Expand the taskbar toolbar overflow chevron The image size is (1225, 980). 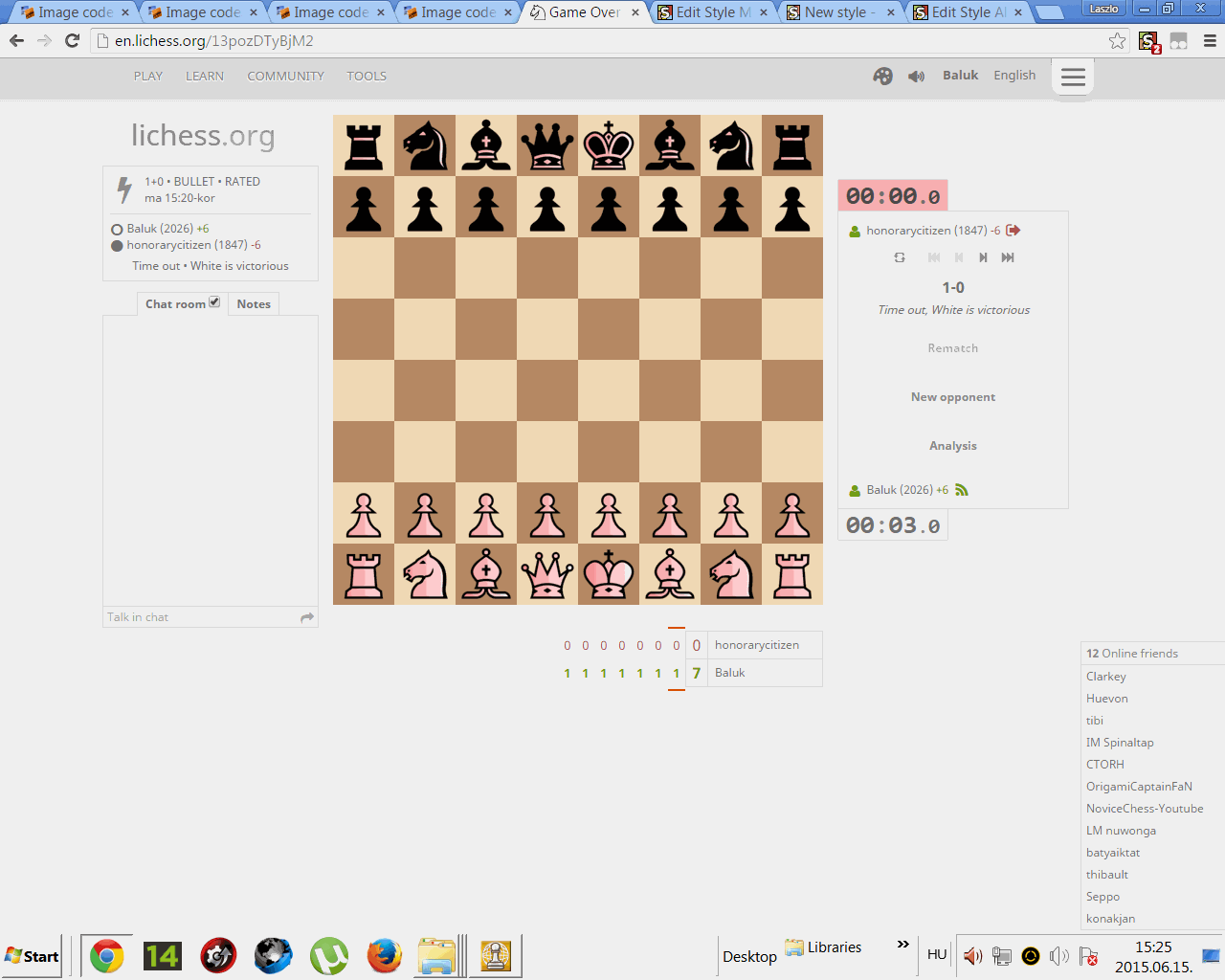coord(902,945)
